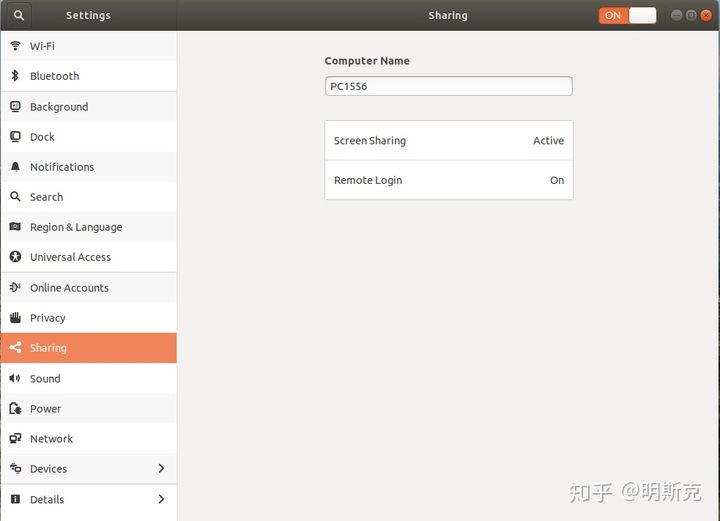Screen dimensions: 720x521
Task: Select the Network label in sidebar
Action: click(51, 439)
